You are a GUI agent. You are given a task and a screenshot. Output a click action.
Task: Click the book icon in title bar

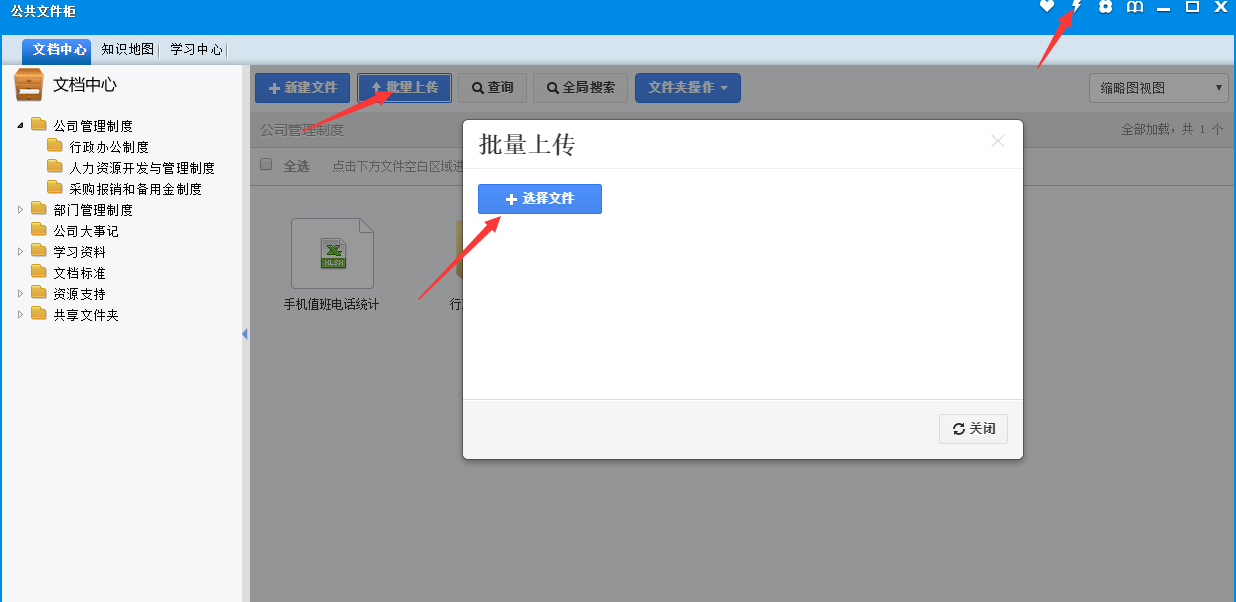1134,7
